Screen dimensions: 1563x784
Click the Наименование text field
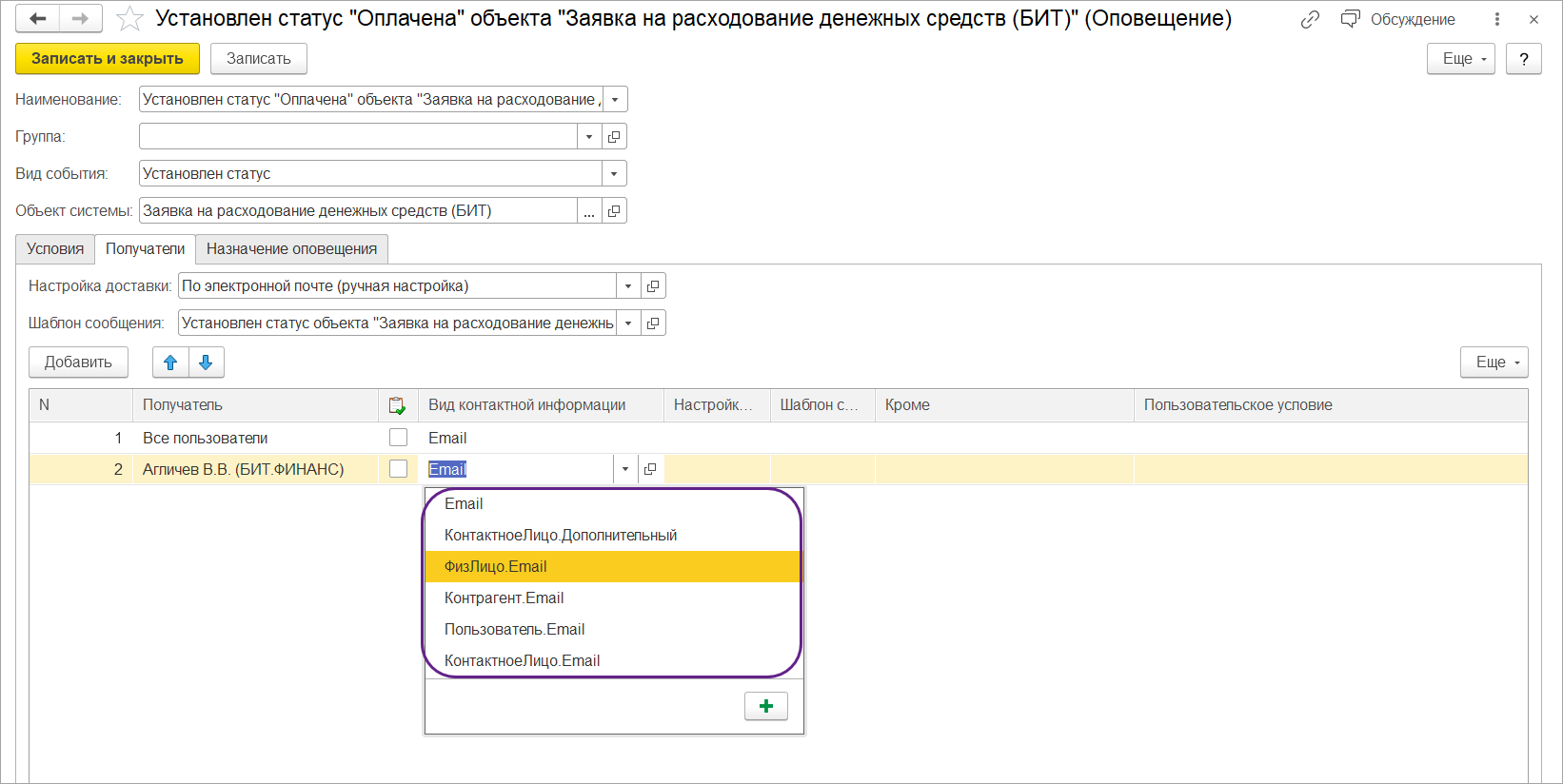click(x=371, y=100)
